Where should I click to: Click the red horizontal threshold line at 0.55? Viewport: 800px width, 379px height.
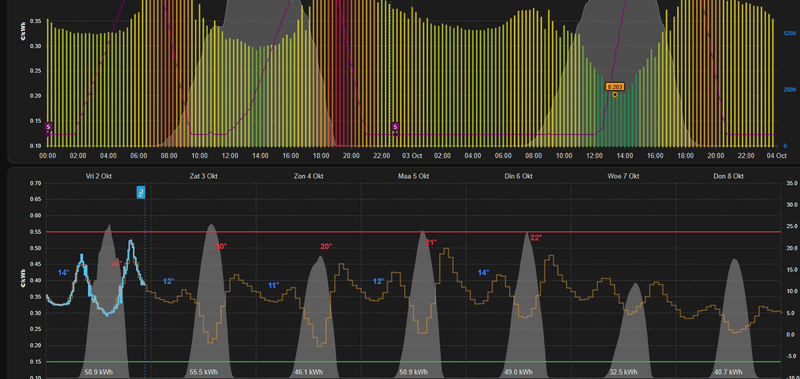(413, 232)
